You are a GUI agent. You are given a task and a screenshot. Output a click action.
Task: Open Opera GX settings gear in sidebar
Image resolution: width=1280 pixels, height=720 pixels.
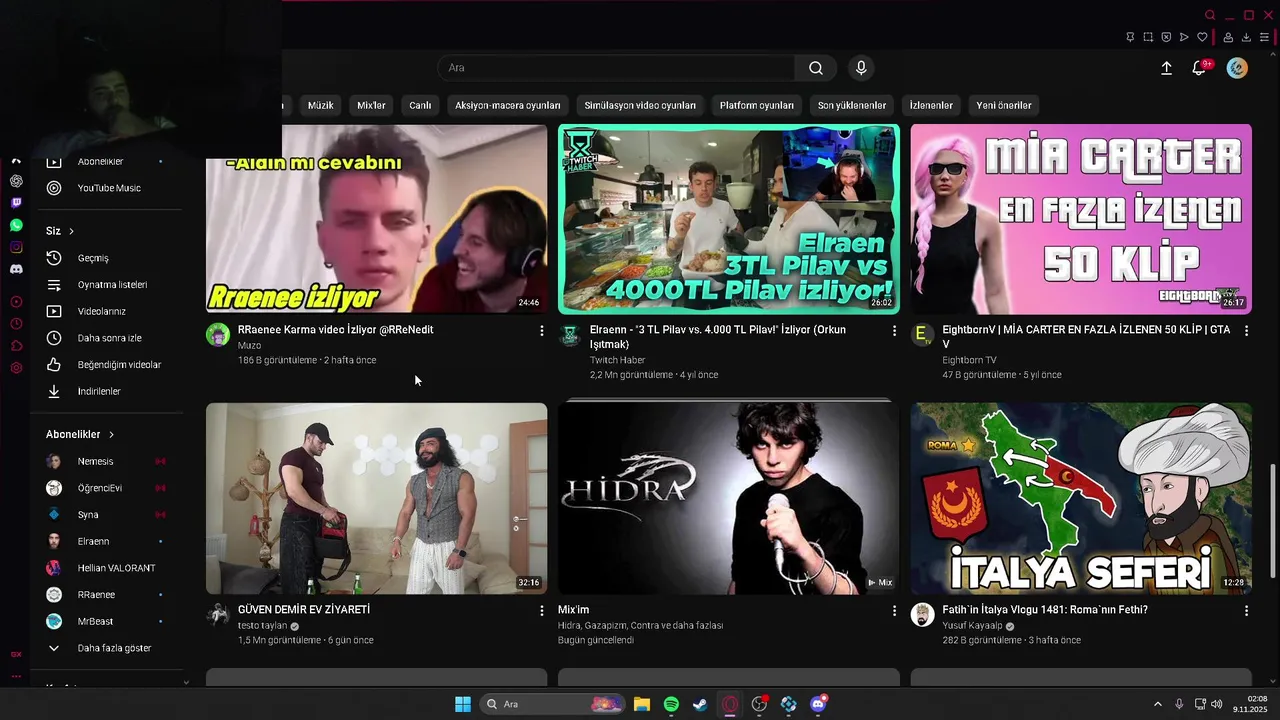coord(16,368)
